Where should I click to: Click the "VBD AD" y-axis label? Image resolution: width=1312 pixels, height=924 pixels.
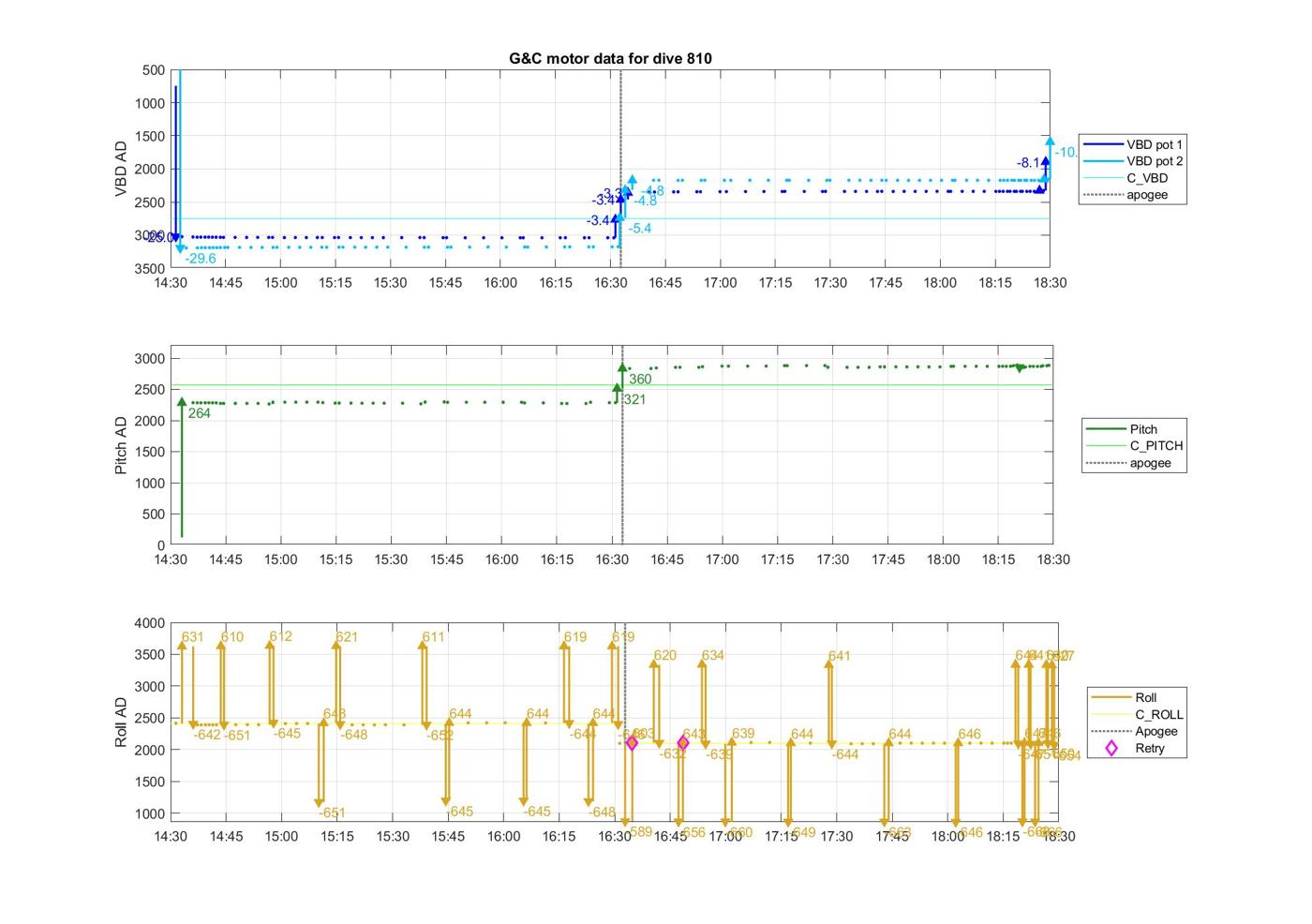coord(121,169)
